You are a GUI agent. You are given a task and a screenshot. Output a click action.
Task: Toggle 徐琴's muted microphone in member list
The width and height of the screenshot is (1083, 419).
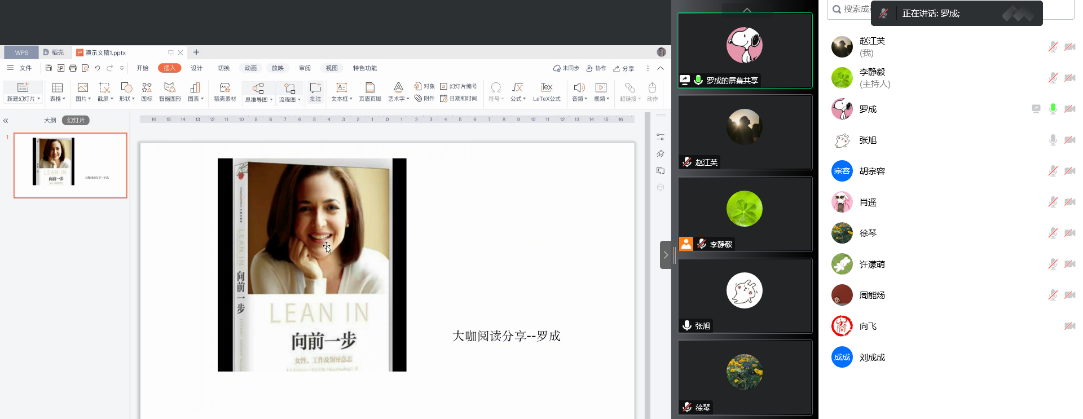[1053, 233]
